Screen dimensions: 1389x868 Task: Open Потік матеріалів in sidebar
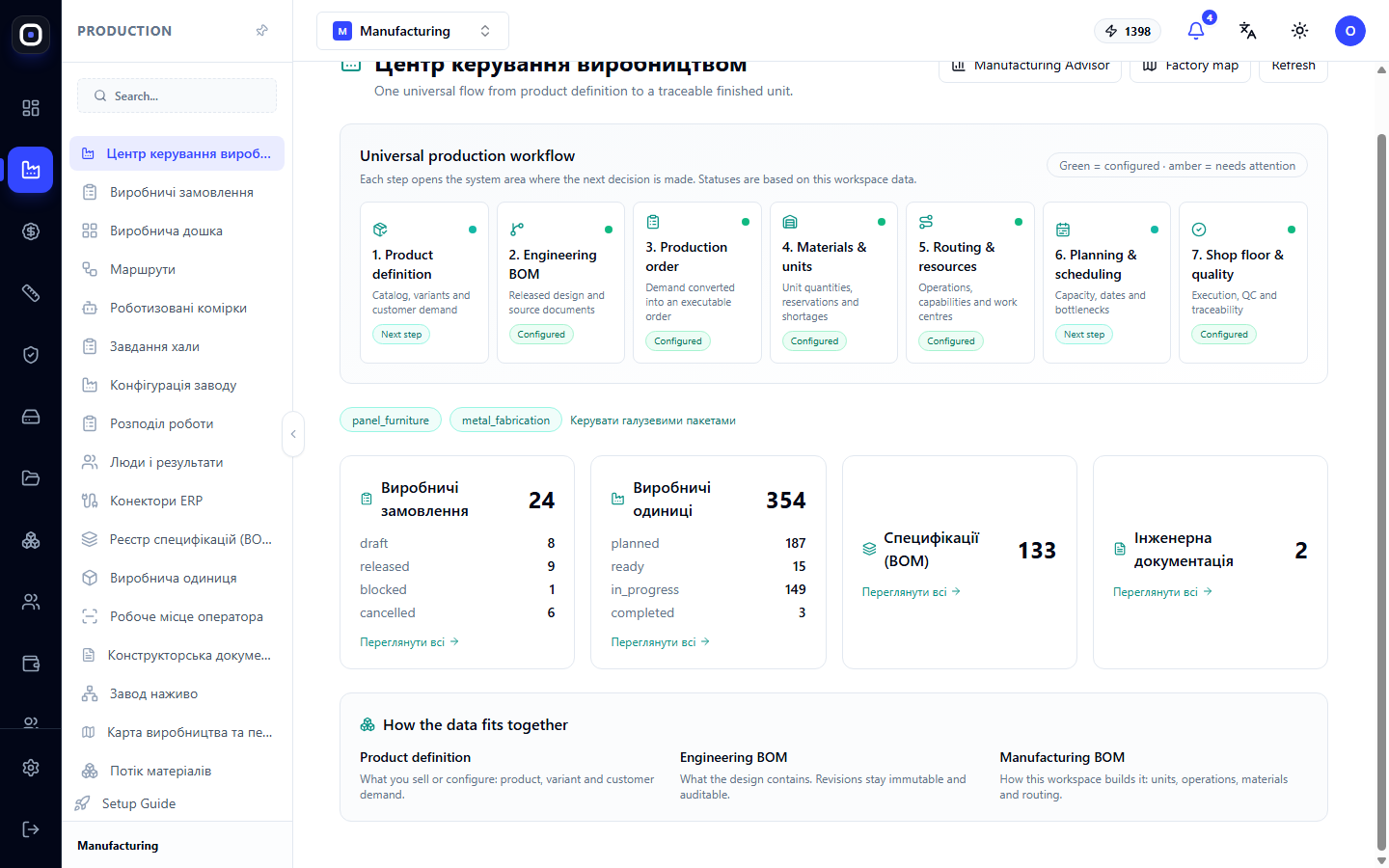pyautogui.click(x=177, y=771)
